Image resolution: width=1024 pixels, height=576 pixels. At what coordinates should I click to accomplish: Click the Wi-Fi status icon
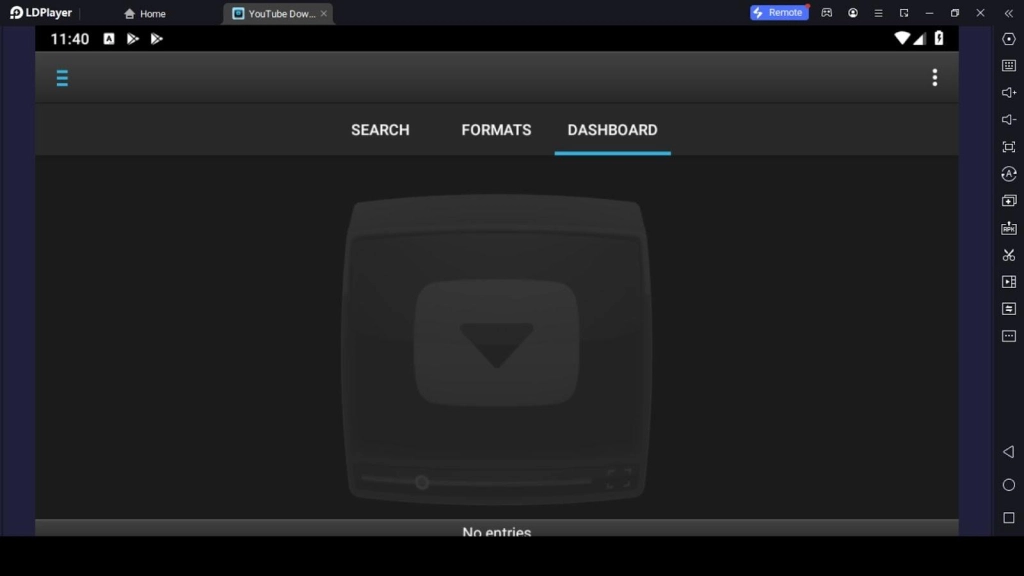pos(902,39)
